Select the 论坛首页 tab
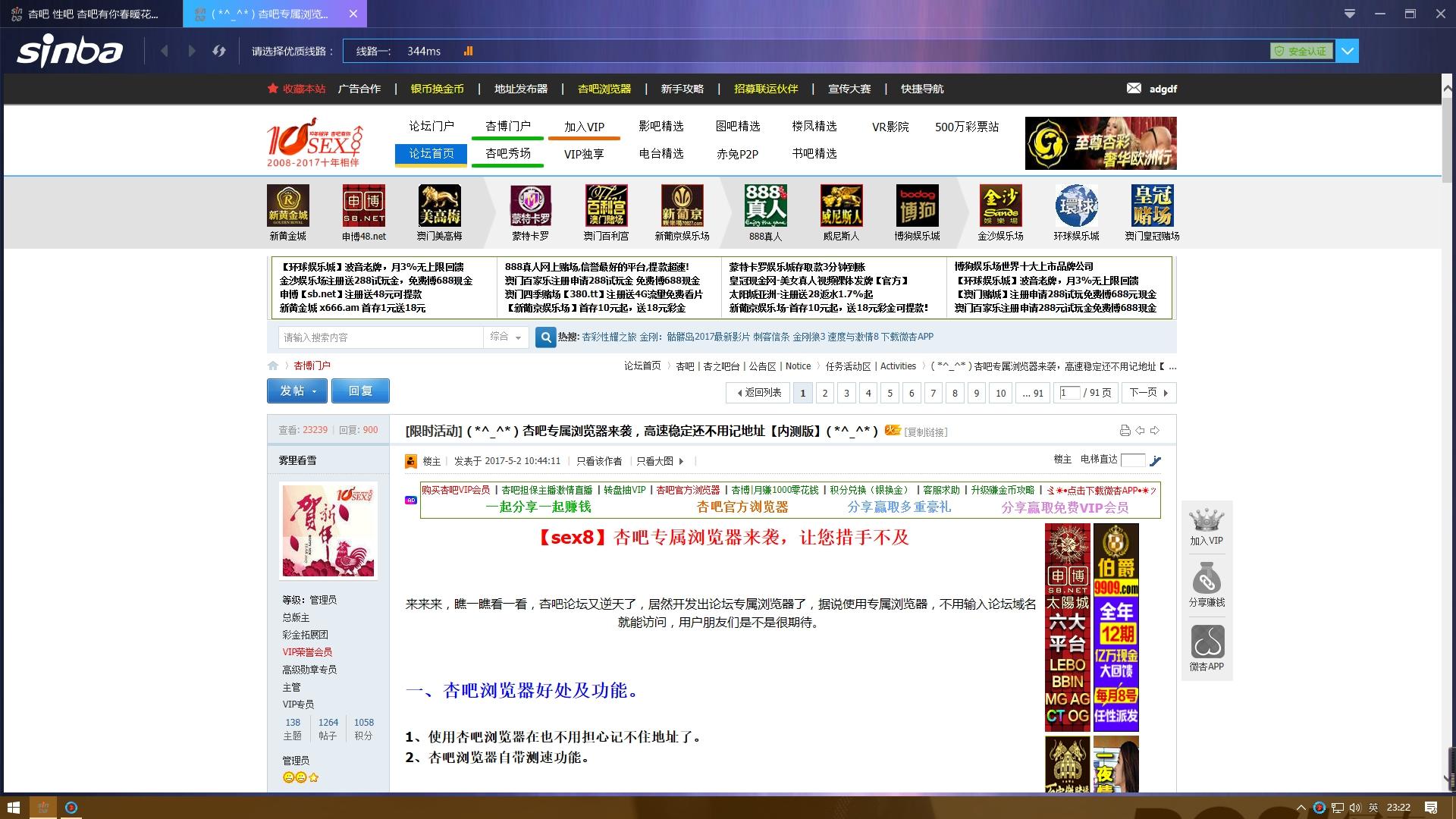This screenshot has height=819, width=1456. click(x=431, y=154)
